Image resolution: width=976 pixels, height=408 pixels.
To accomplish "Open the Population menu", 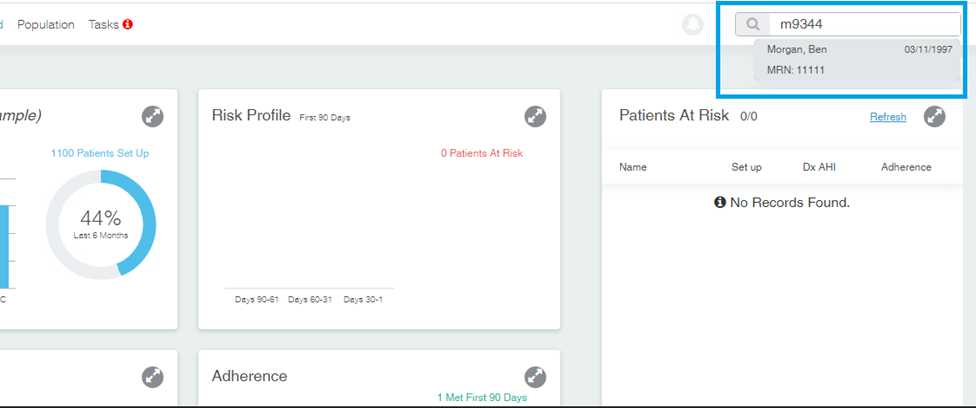I will (x=46, y=25).
